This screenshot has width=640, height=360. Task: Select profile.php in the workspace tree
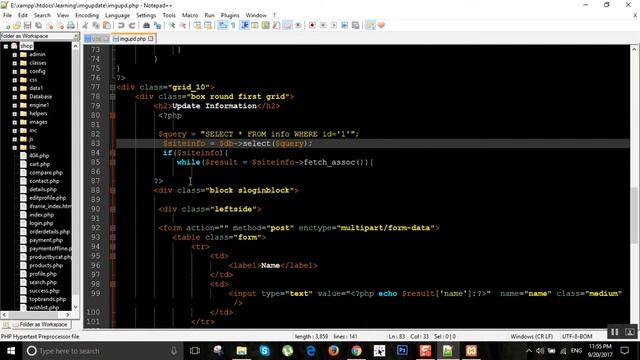(x=42, y=274)
